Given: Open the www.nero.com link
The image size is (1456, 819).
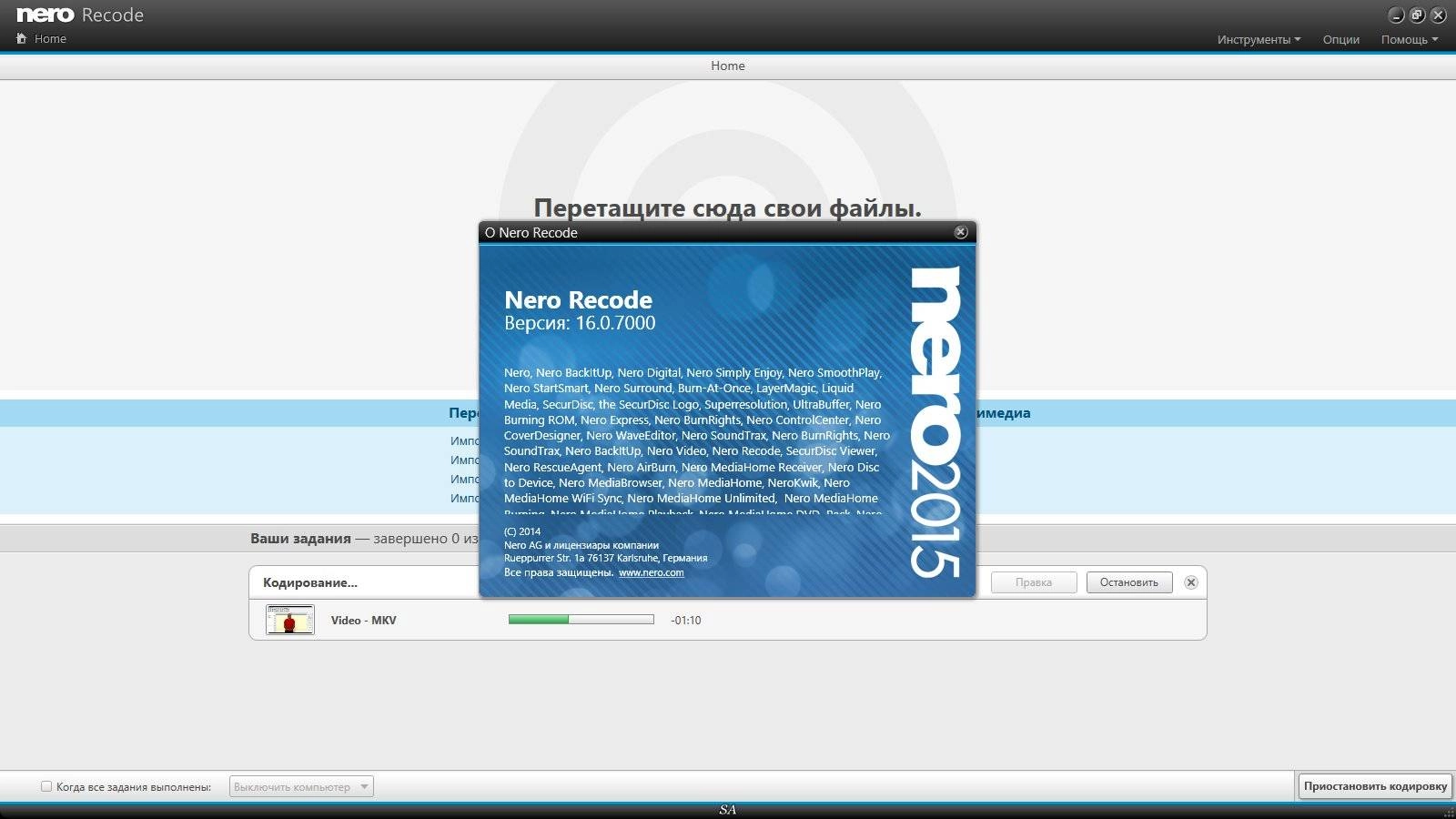Looking at the screenshot, I should pyautogui.click(x=651, y=572).
